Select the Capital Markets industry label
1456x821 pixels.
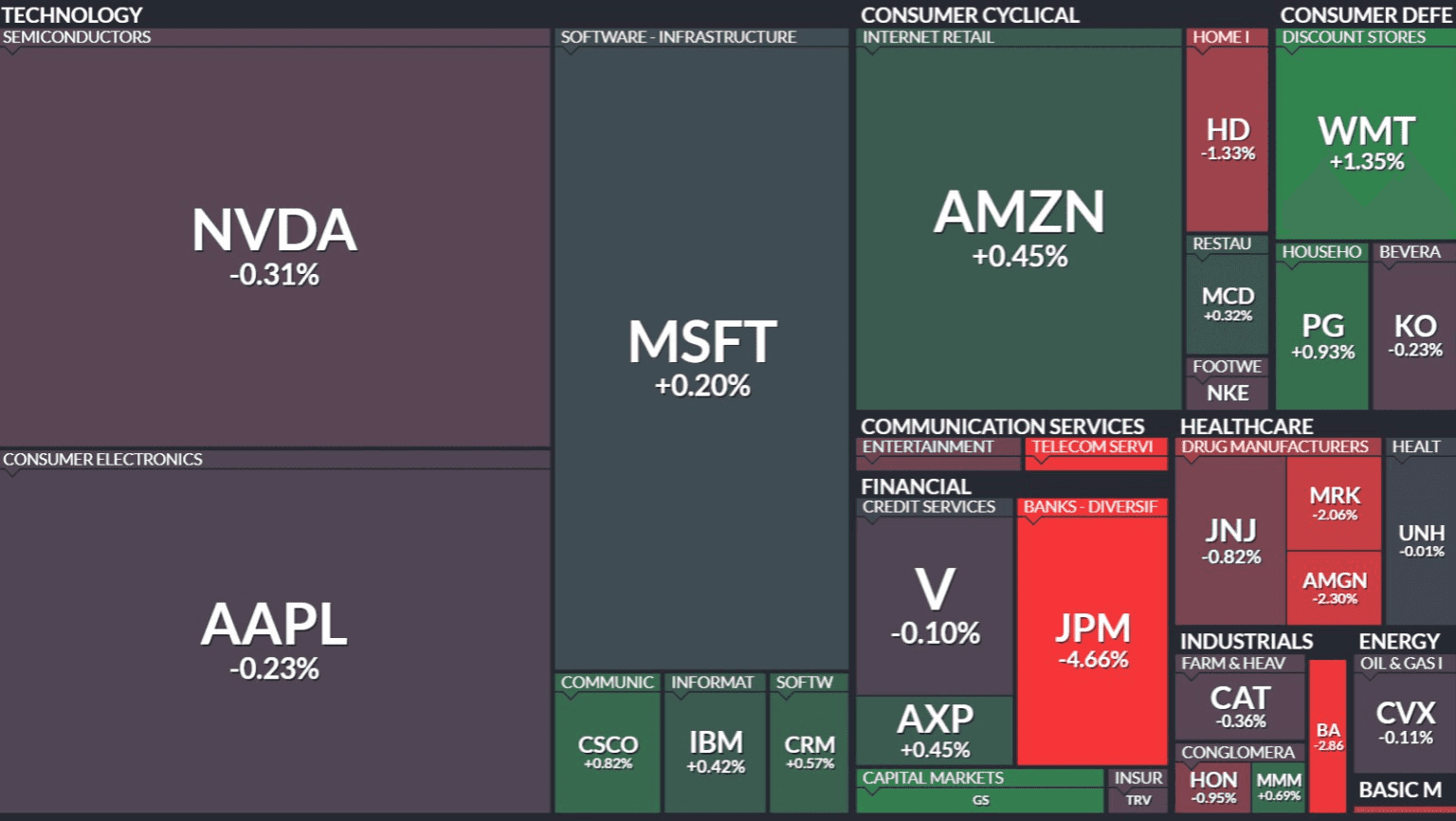tap(933, 777)
